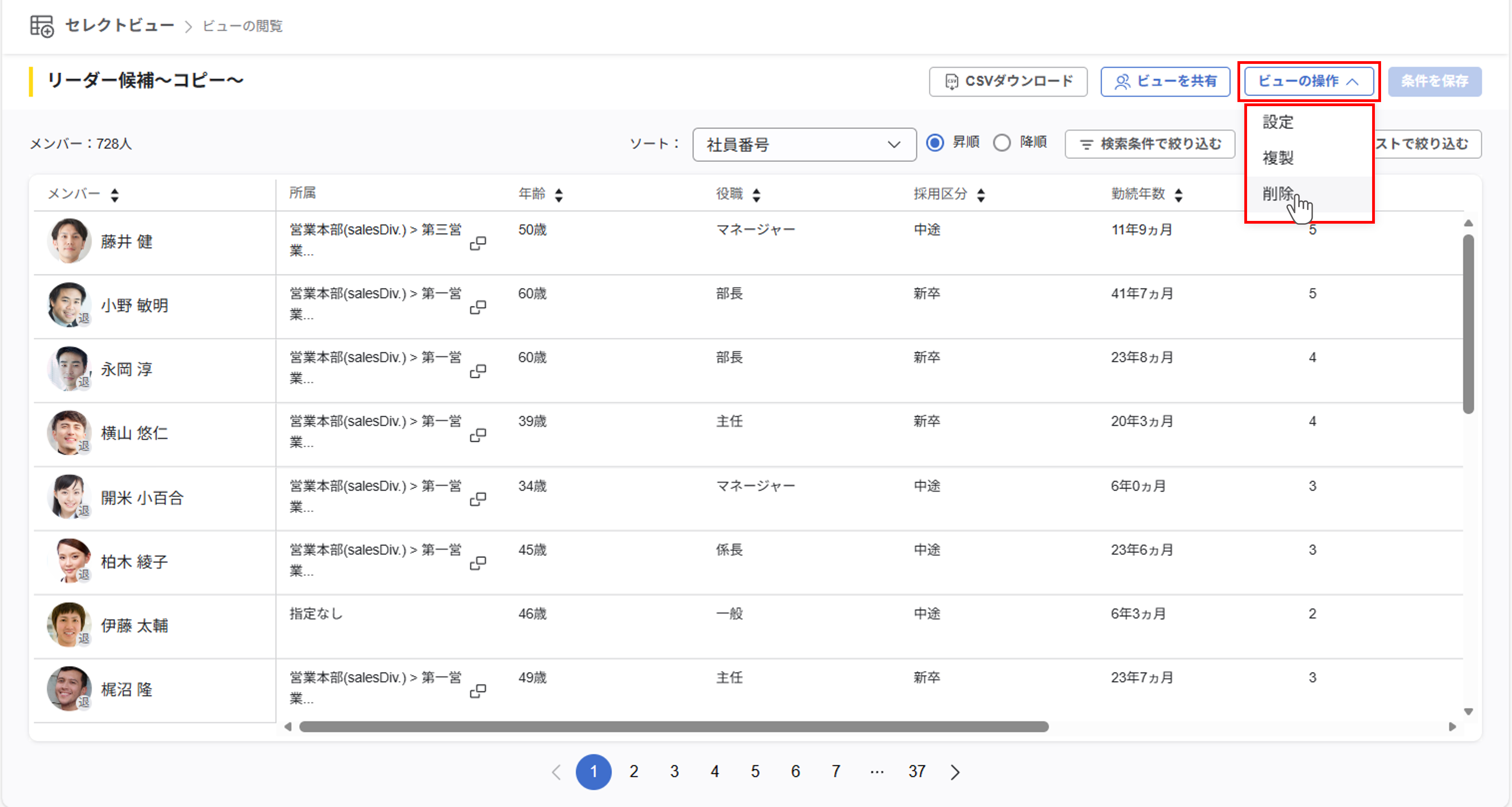Image resolution: width=1512 pixels, height=807 pixels.
Task: Sort by 採用区分 column arrows
Action: 981,195
